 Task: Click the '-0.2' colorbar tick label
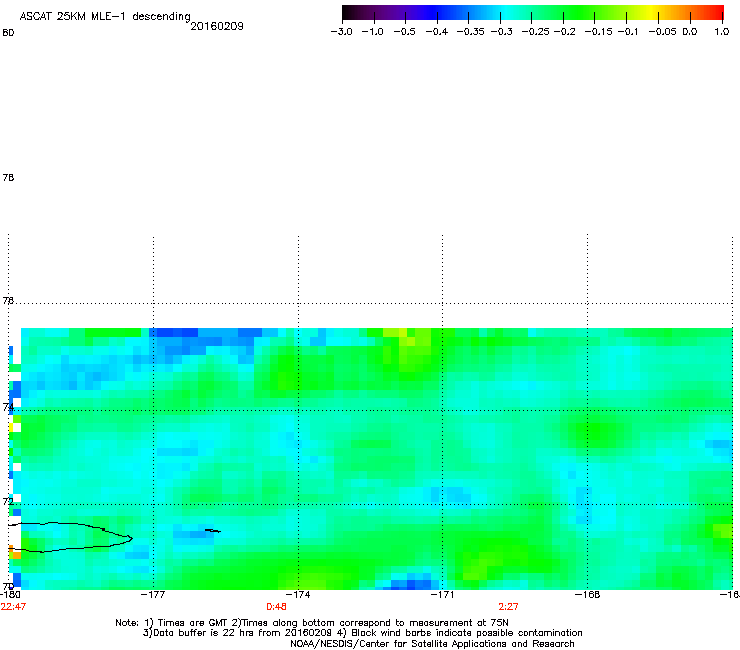pyautogui.click(x=564, y=32)
